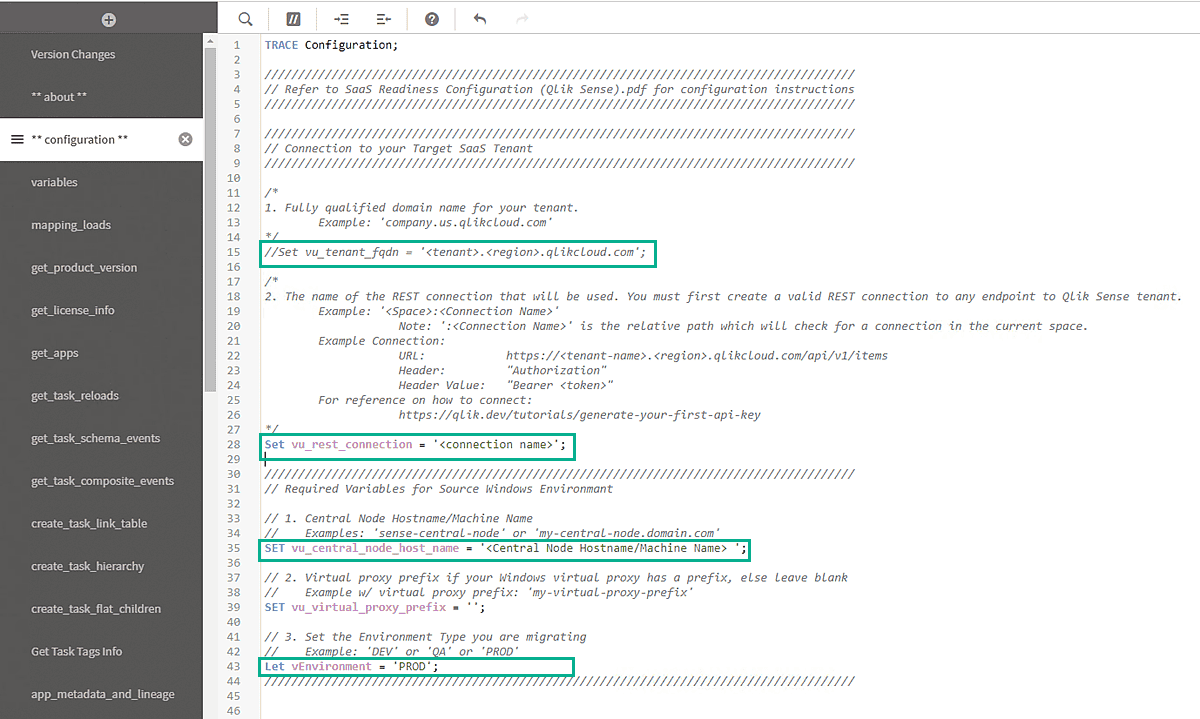Indent the selected script lines
Image resolution: width=1200 pixels, height=719 pixels.
[x=340, y=18]
